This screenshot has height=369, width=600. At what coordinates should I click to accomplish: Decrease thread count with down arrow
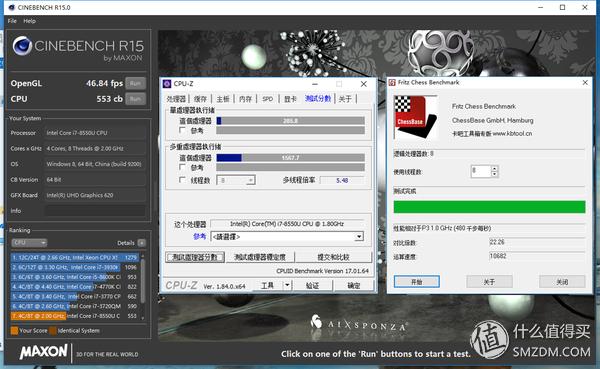click(494, 174)
